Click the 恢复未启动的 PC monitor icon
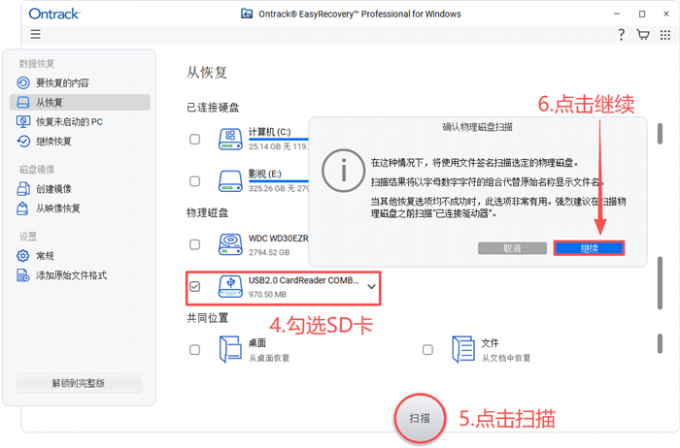The height and width of the screenshot is (448, 680). [23, 121]
